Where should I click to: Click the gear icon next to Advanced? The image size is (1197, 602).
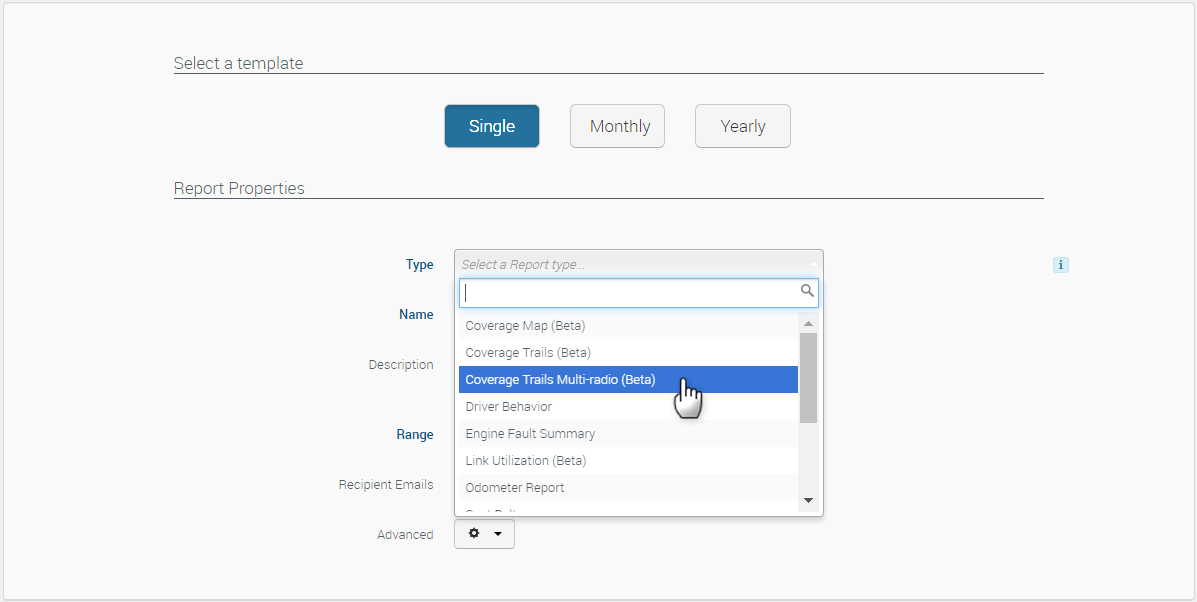(474, 534)
